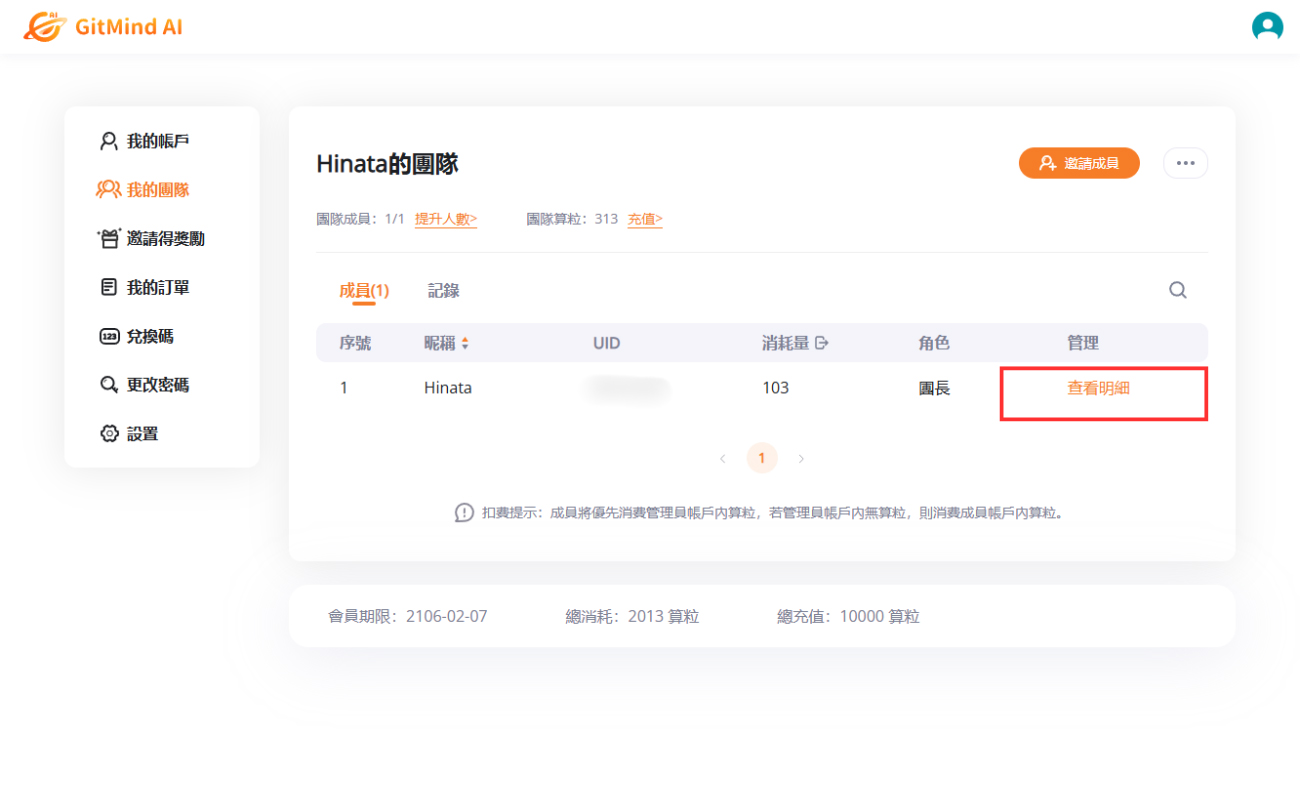This screenshot has height=800, width=1300.
Task: Click the 管理 column header
Action: click(x=1083, y=343)
